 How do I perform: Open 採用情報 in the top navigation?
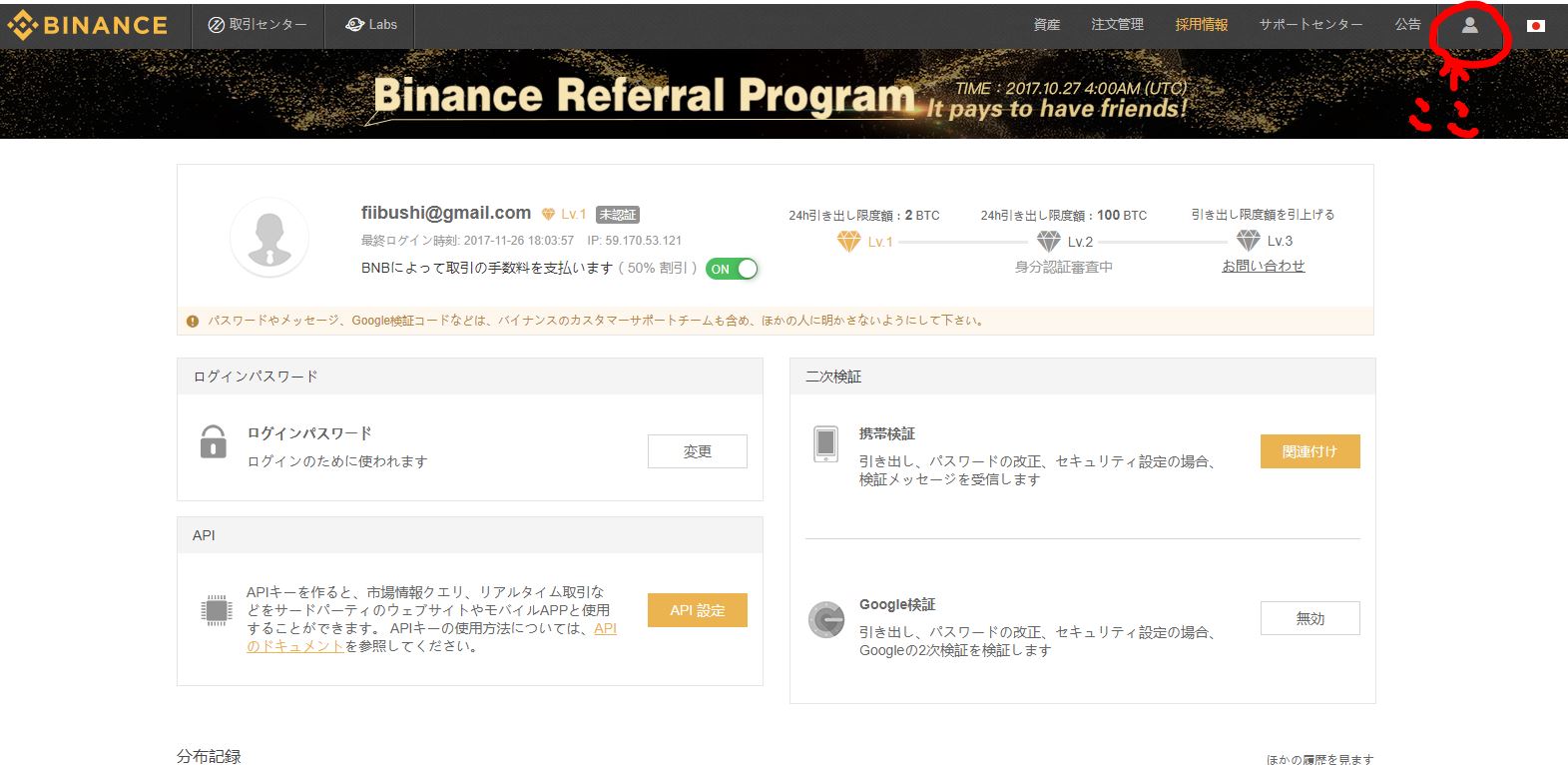(1201, 25)
